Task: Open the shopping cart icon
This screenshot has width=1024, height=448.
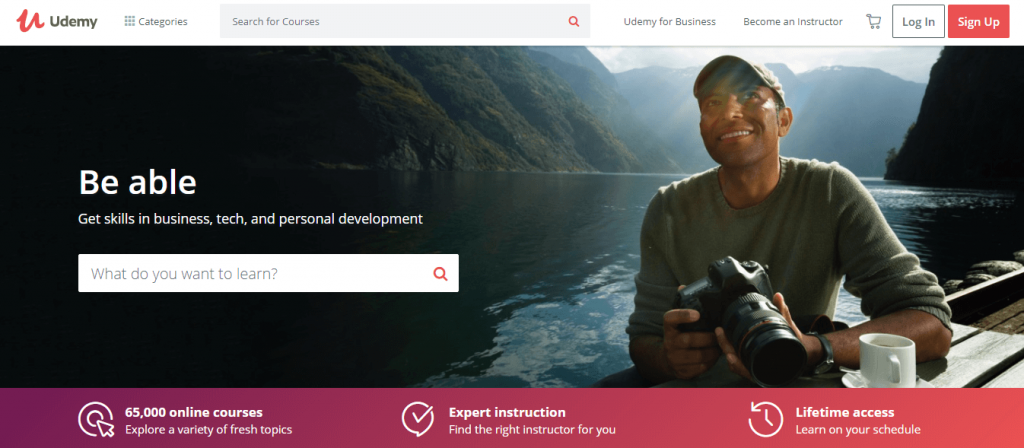Action: tap(873, 22)
